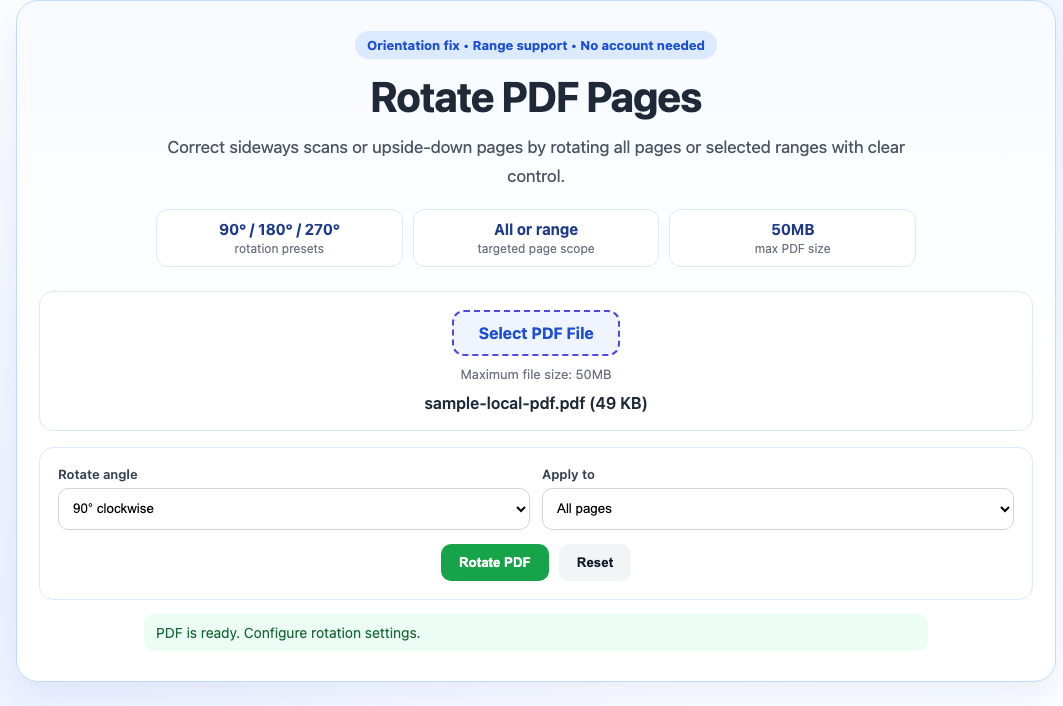This screenshot has width=1063, height=706.
Task: Click the Maximum file size 50MB label
Action: click(x=535, y=373)
